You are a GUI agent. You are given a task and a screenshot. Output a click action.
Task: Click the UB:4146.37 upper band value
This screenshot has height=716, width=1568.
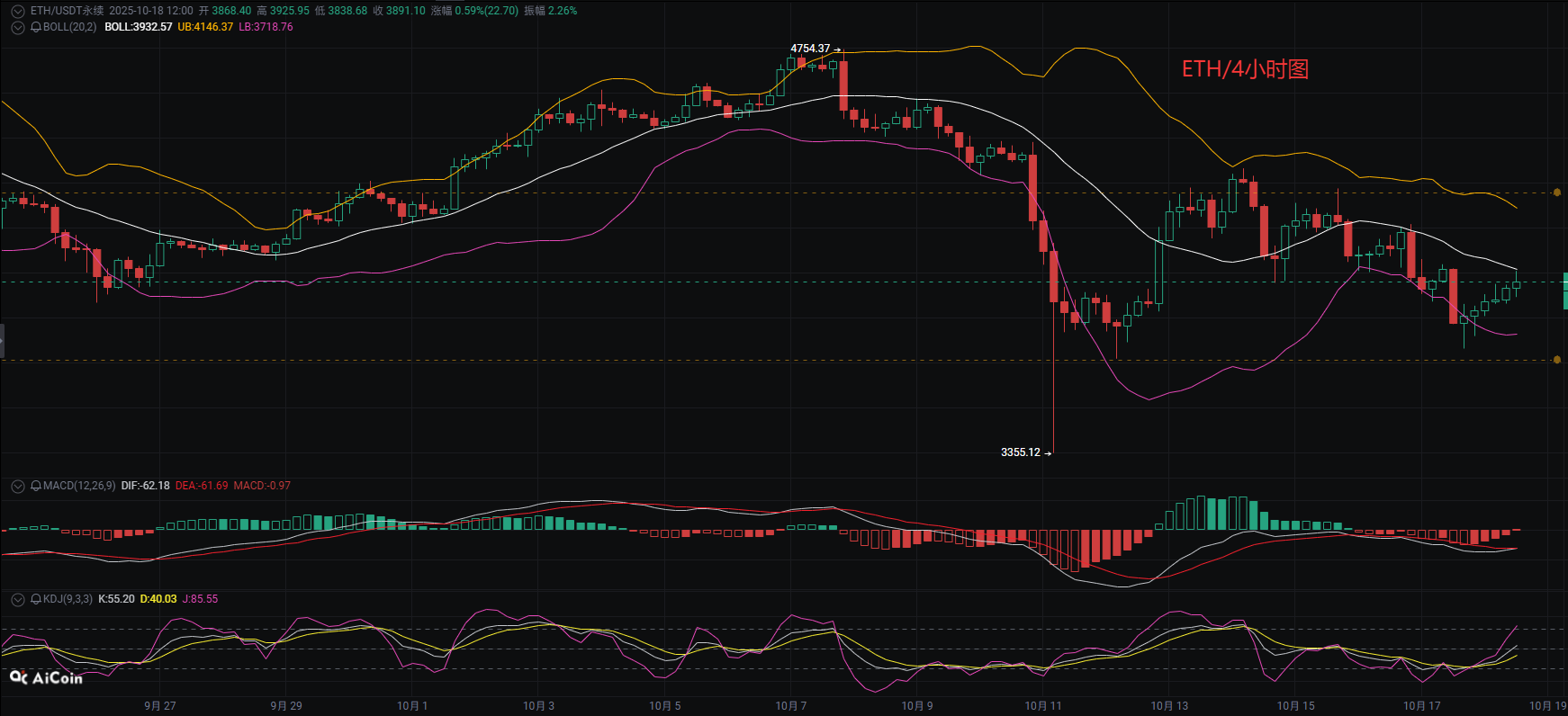[x=205, y=27]
